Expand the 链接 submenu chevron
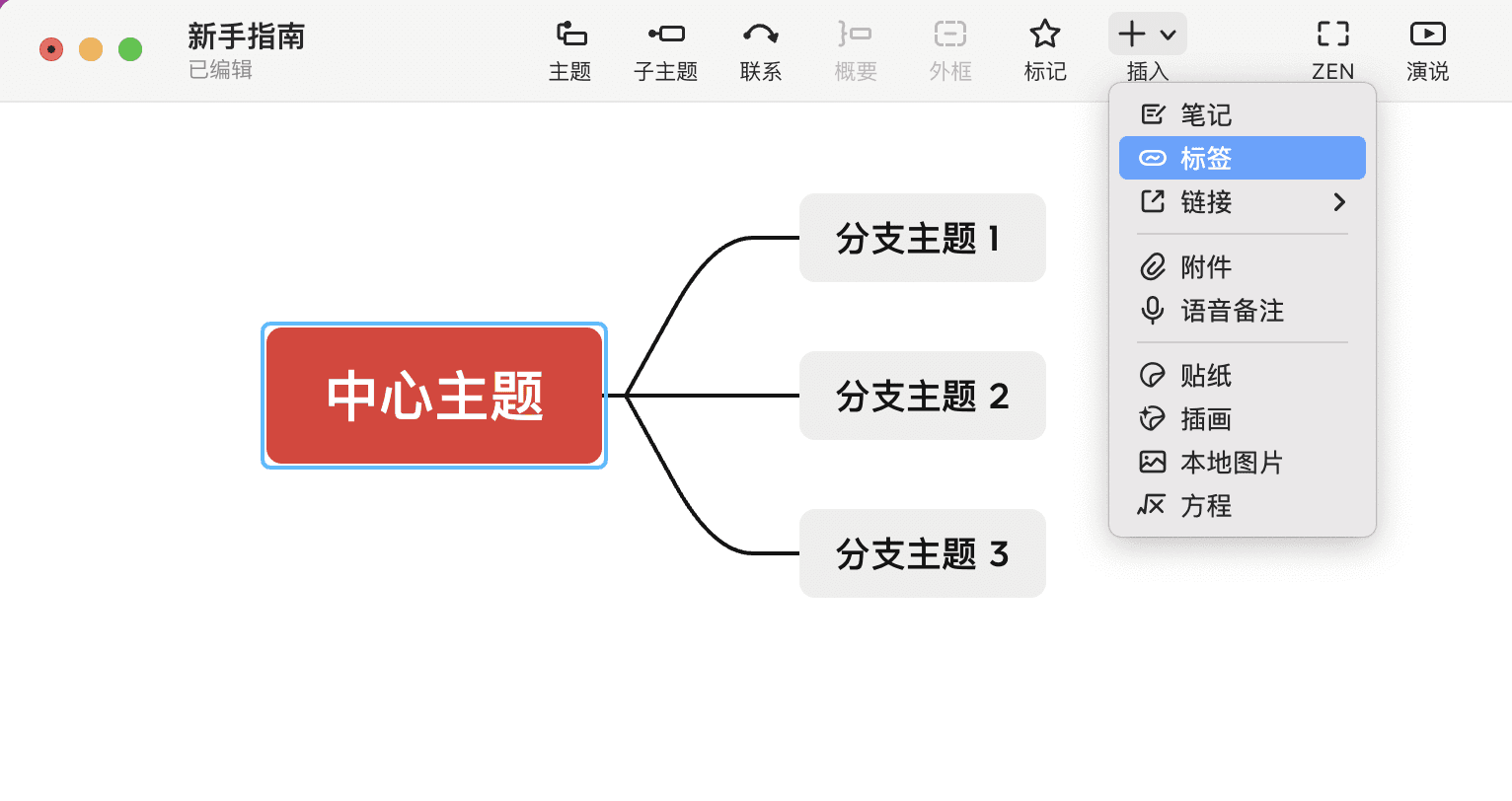 [1339, 201]
